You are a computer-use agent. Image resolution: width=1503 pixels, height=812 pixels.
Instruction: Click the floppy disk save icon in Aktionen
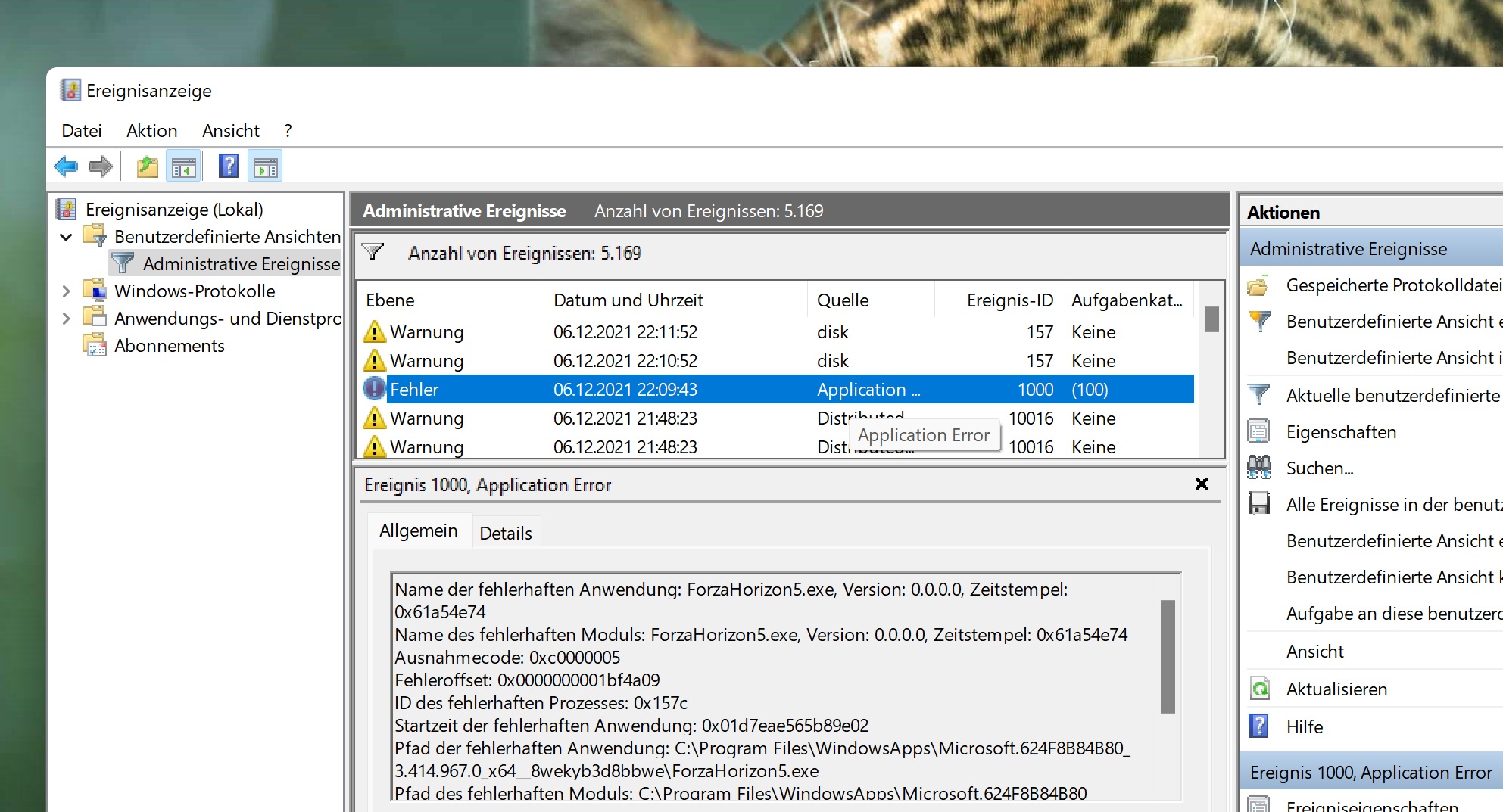(1258, 504)
